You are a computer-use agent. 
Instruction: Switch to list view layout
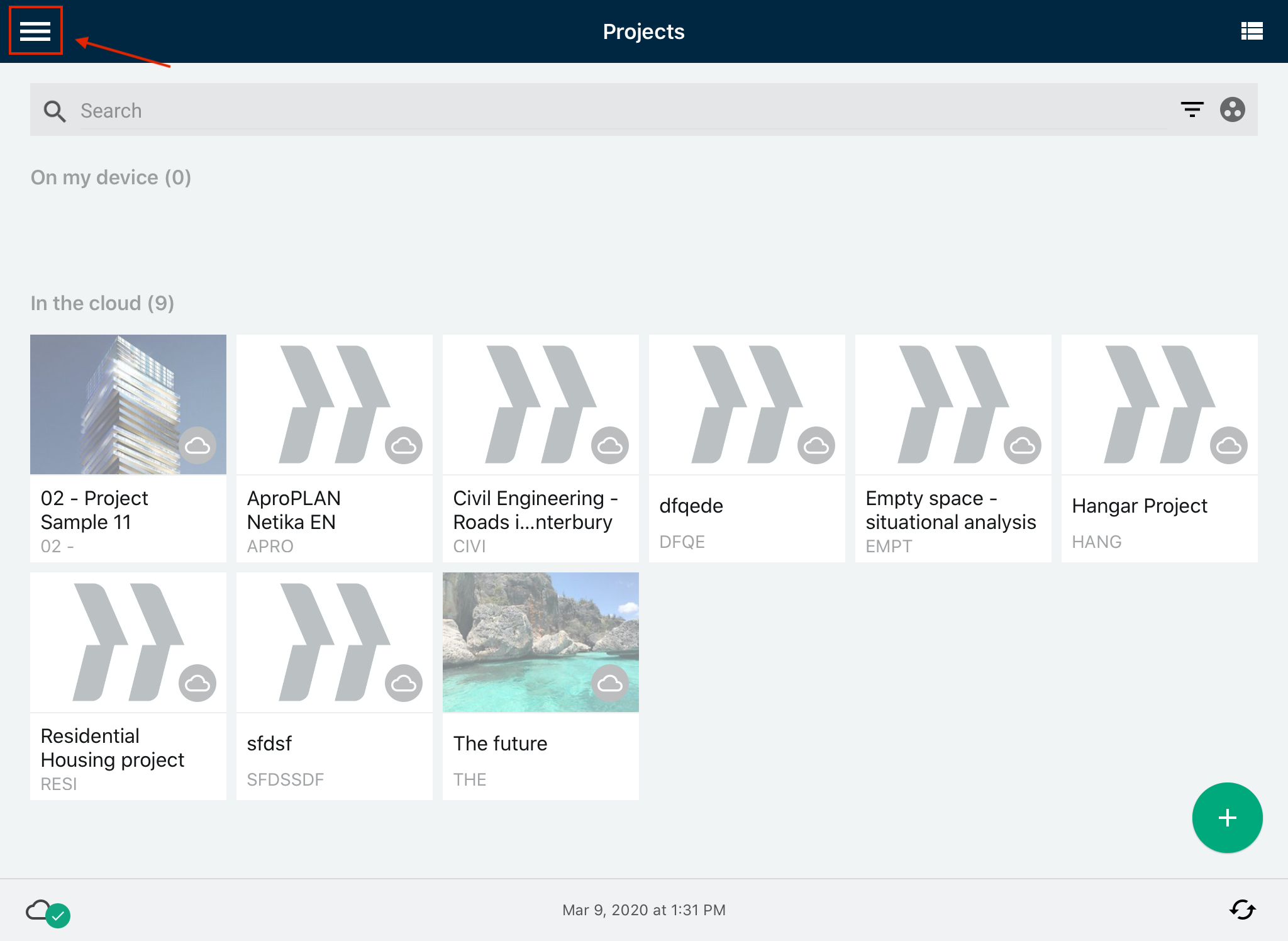point(1252,31)
